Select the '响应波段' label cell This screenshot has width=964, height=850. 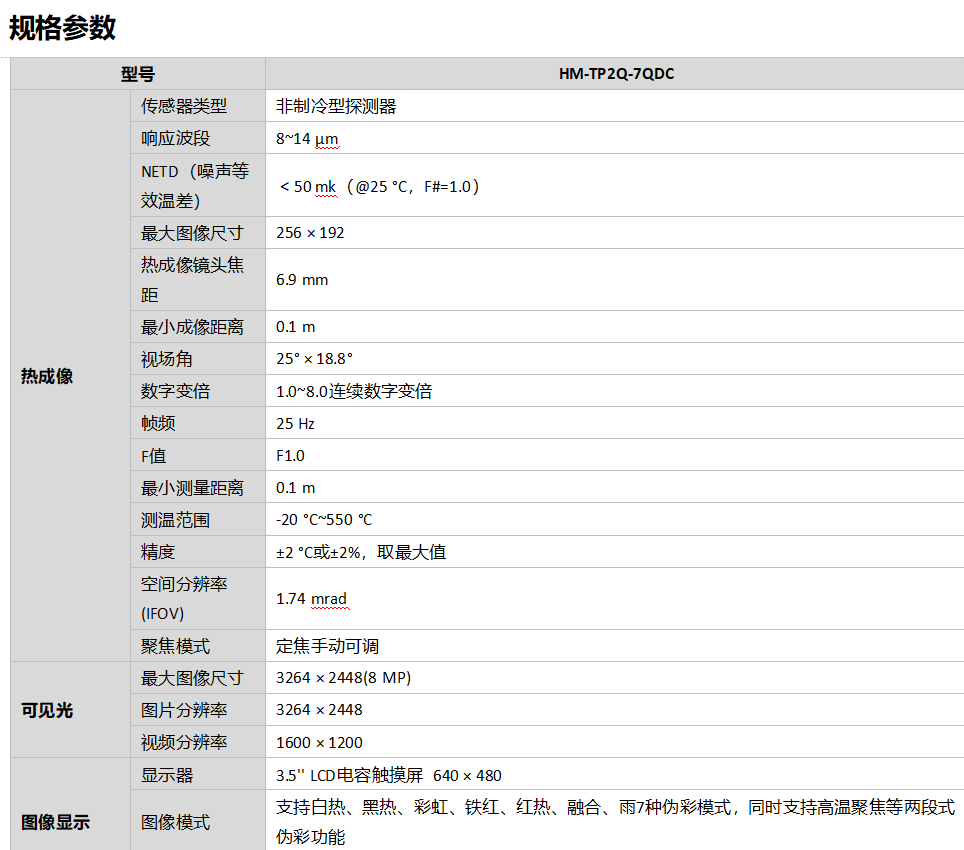pos(198,138)
